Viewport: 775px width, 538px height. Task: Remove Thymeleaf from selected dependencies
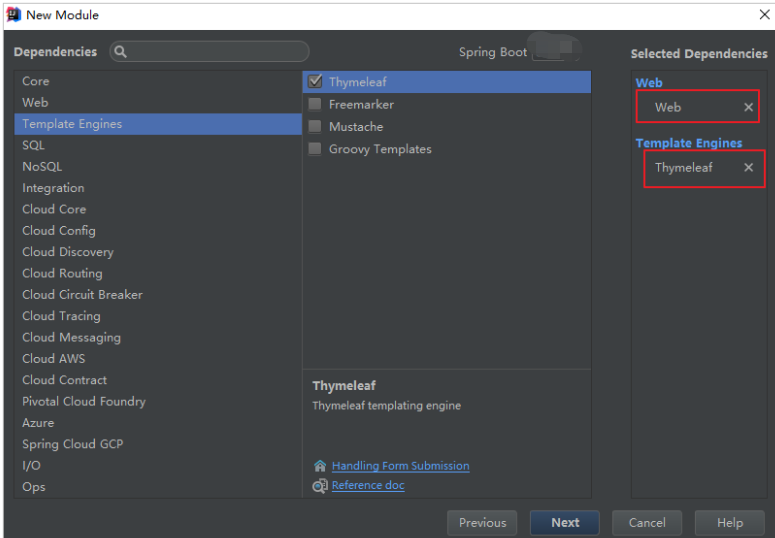tap(748, 168)
